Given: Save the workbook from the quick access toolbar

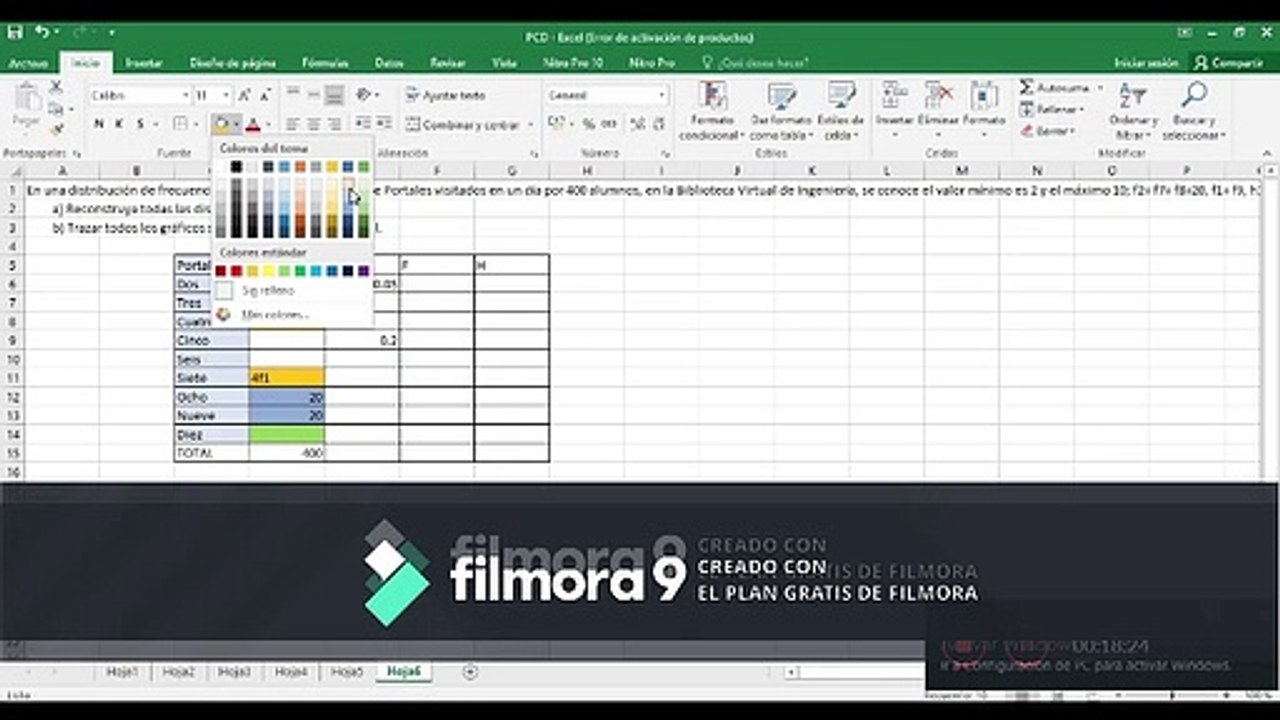Looking at the screenshot, I should pyautogui.click(x=15, y=33).
